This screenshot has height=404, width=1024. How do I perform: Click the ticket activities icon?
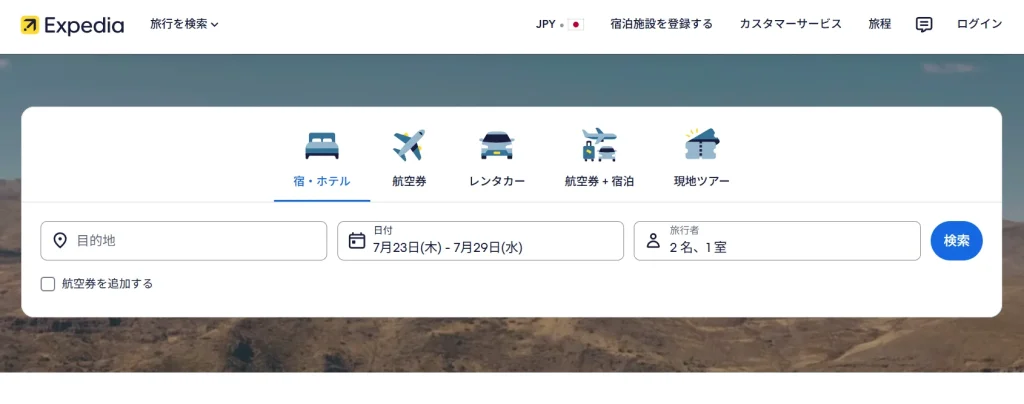point(702,144)
